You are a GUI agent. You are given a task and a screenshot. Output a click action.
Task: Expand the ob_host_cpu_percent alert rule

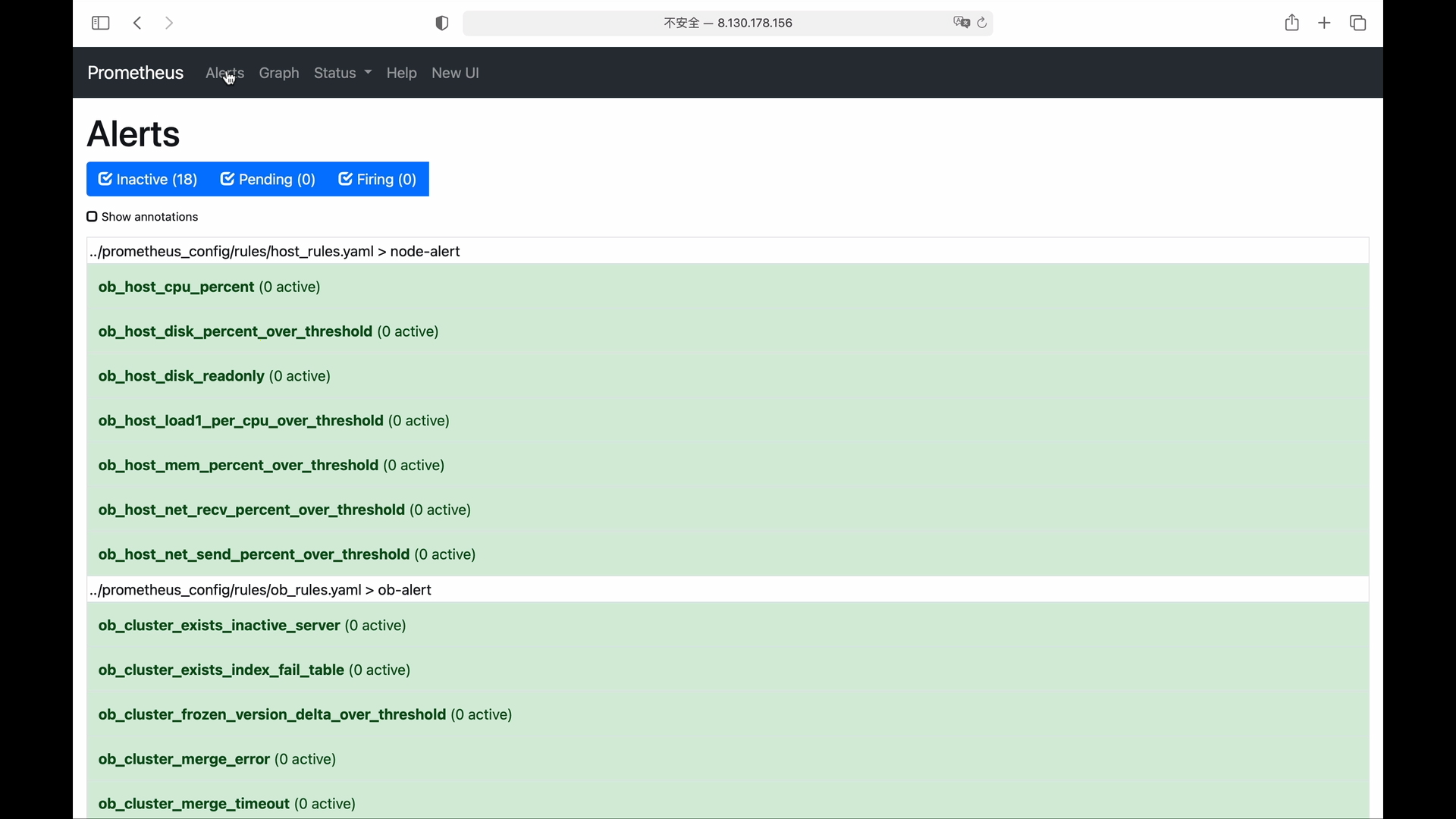tap(176, 287)
